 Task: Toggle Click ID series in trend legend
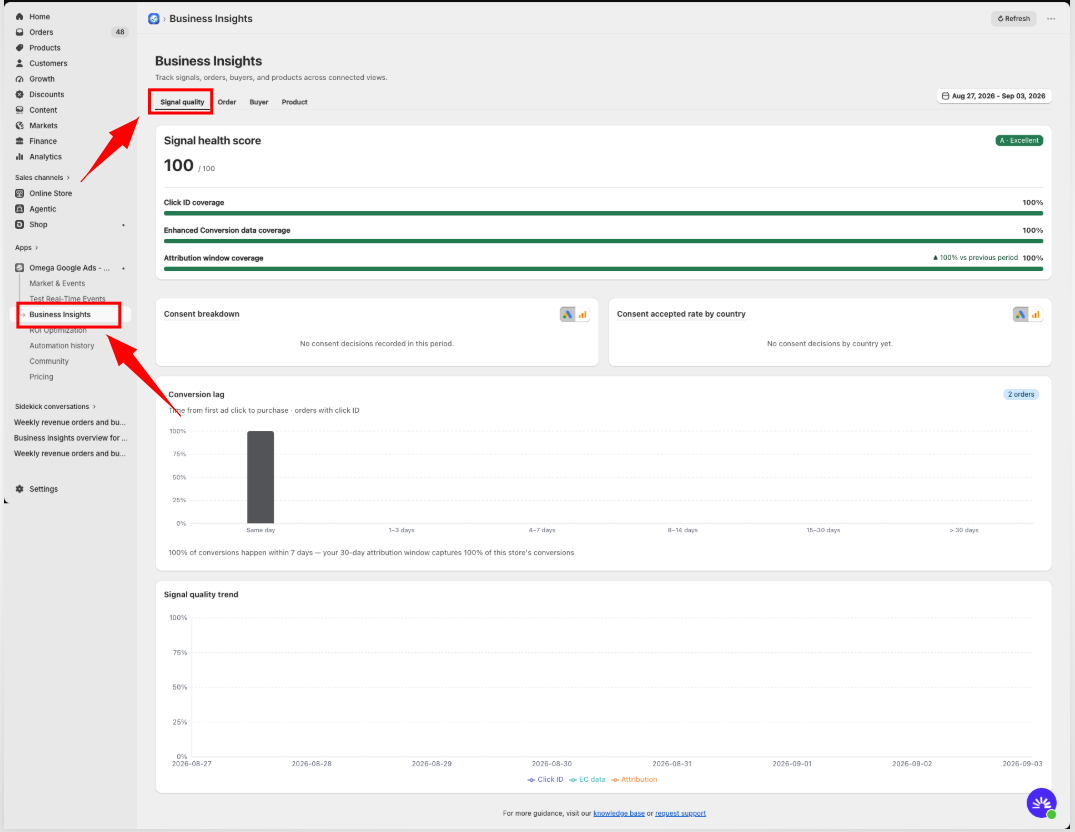coord(545,779)
